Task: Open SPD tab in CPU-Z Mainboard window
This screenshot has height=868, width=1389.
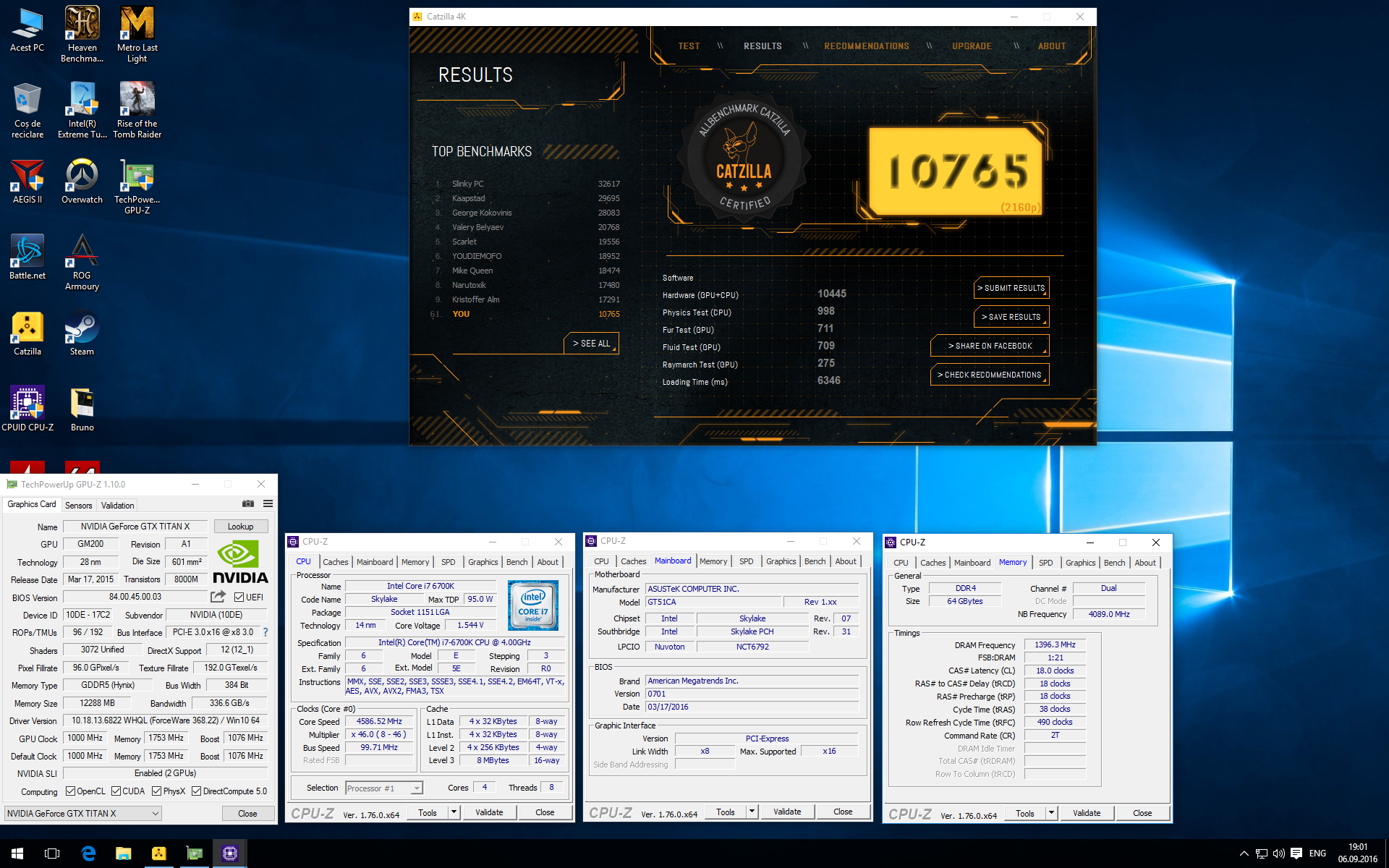Action: [x=747, y=561]
